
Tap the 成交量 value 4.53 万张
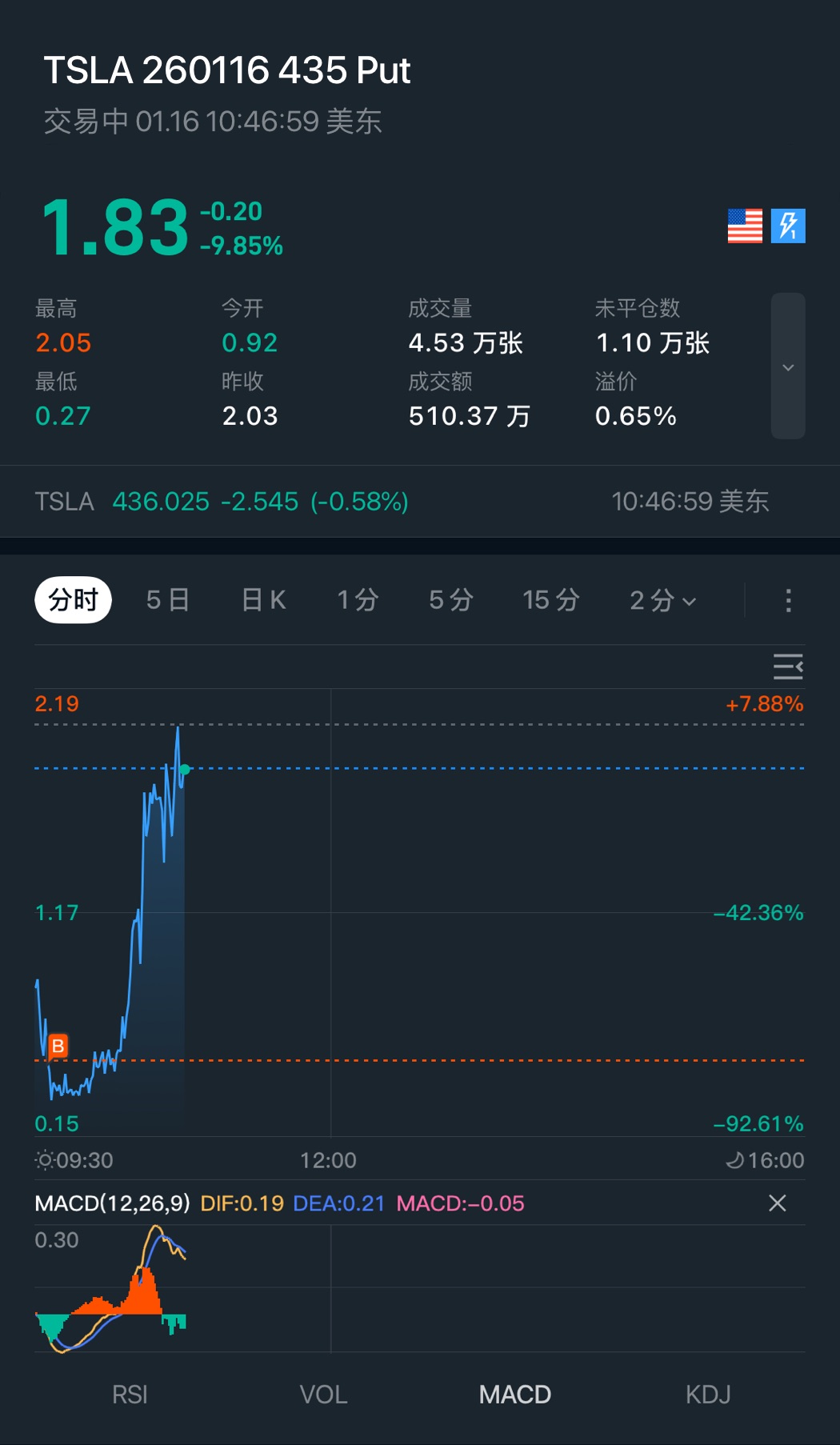point(466,342)
